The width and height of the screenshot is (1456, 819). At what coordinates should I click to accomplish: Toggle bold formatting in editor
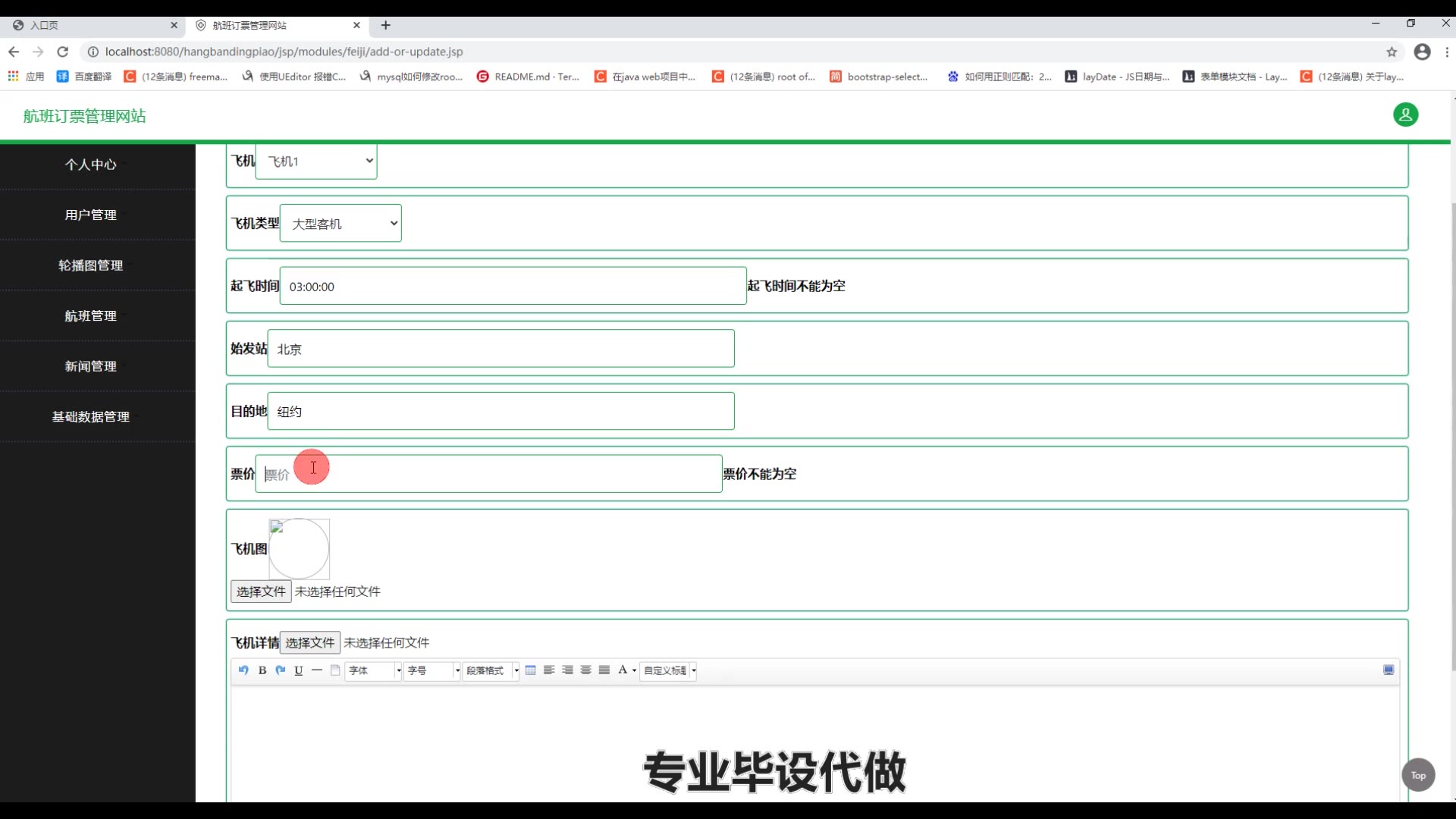[x=262, y=670]
